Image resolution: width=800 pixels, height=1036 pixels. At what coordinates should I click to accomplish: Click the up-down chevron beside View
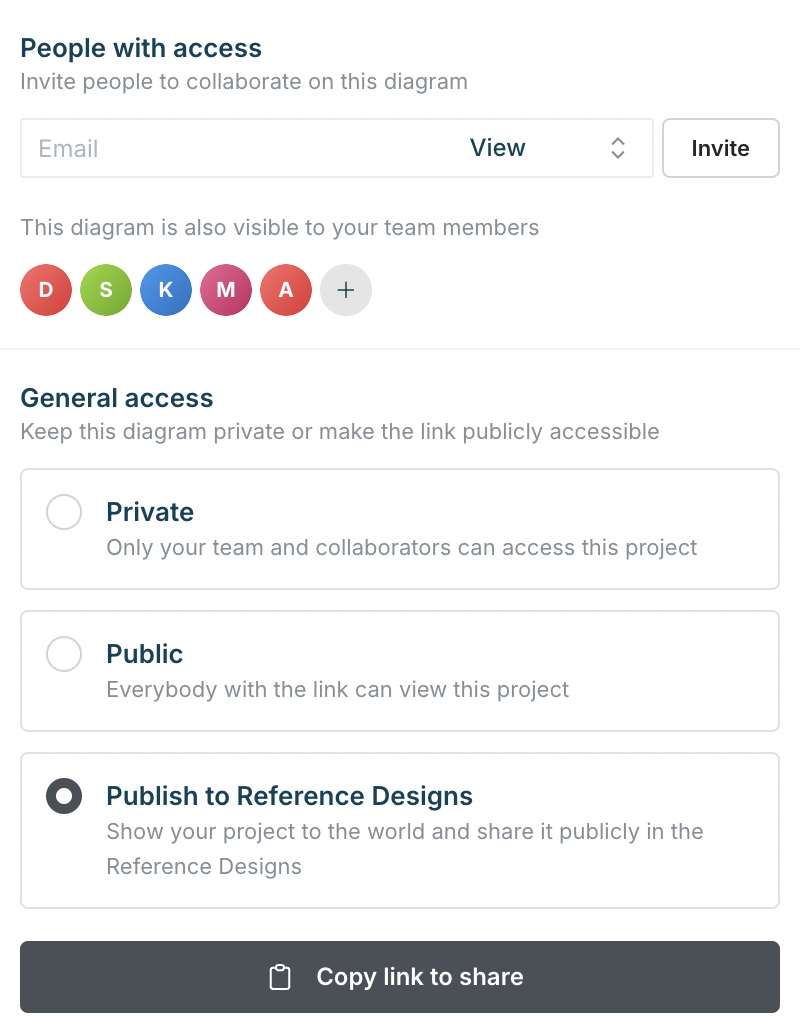coord(618,149)
